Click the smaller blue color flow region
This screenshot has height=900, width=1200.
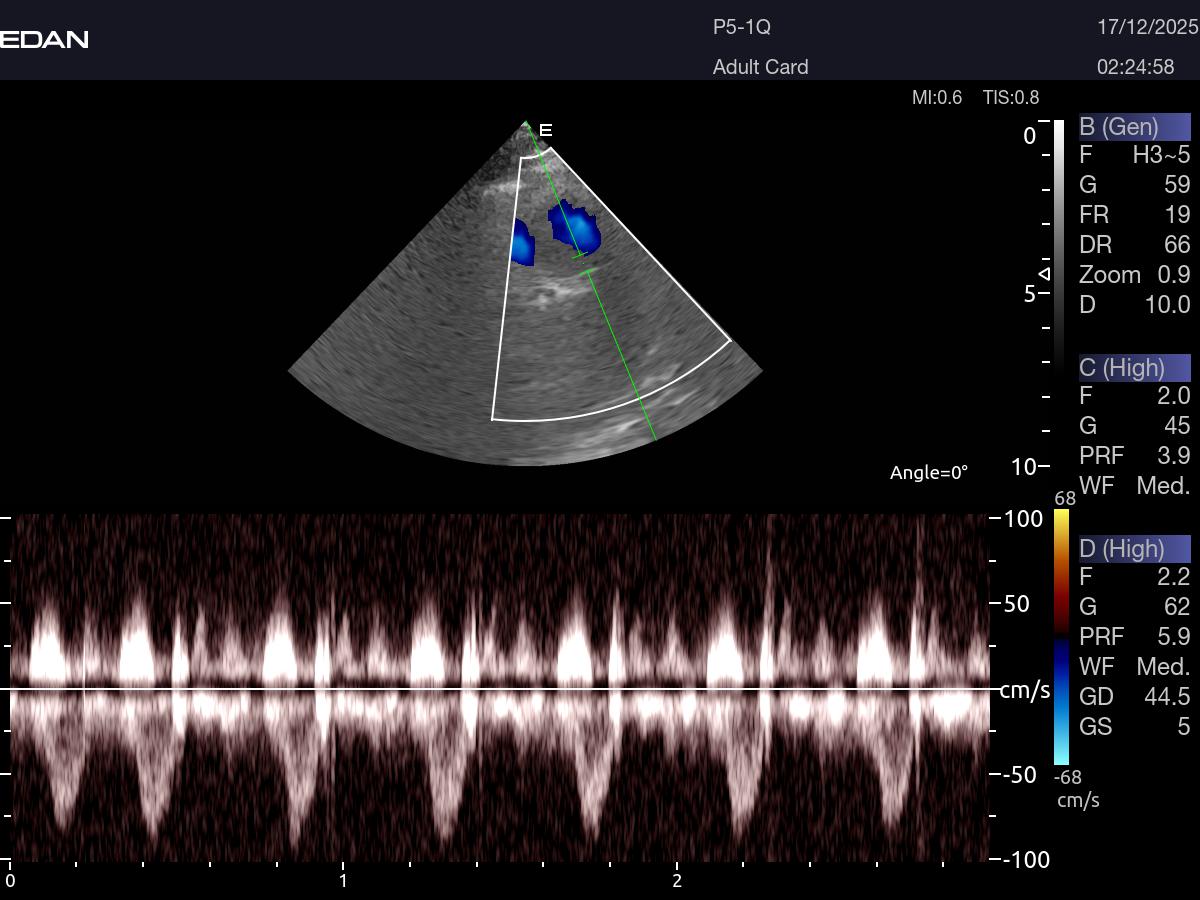pyautogui.click(x=522, y=243)
